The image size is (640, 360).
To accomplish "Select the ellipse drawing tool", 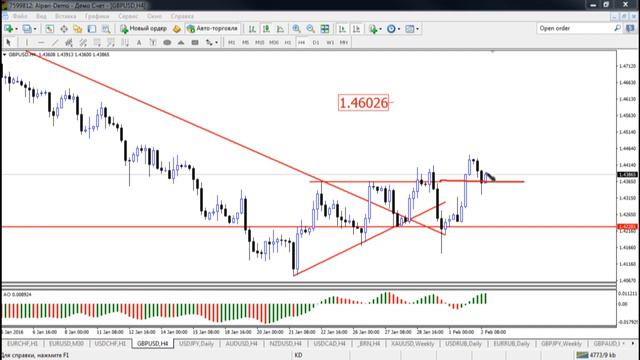I will click(x=167, y=42).
